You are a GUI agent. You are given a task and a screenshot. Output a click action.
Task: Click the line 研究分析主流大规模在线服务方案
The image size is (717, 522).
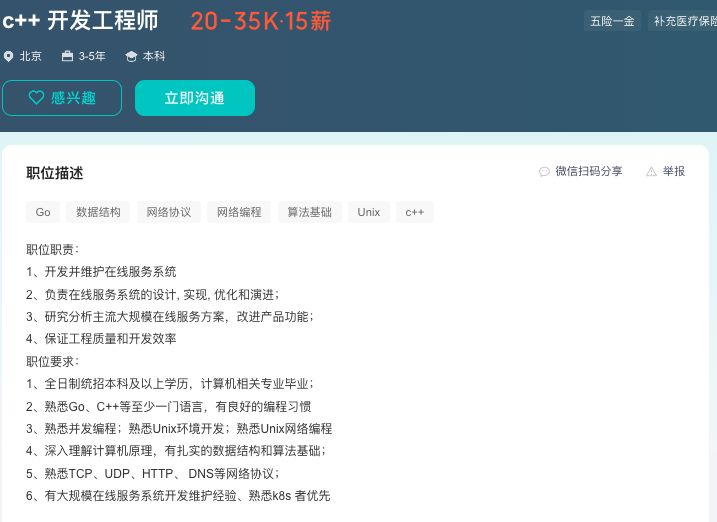(170, 317)
